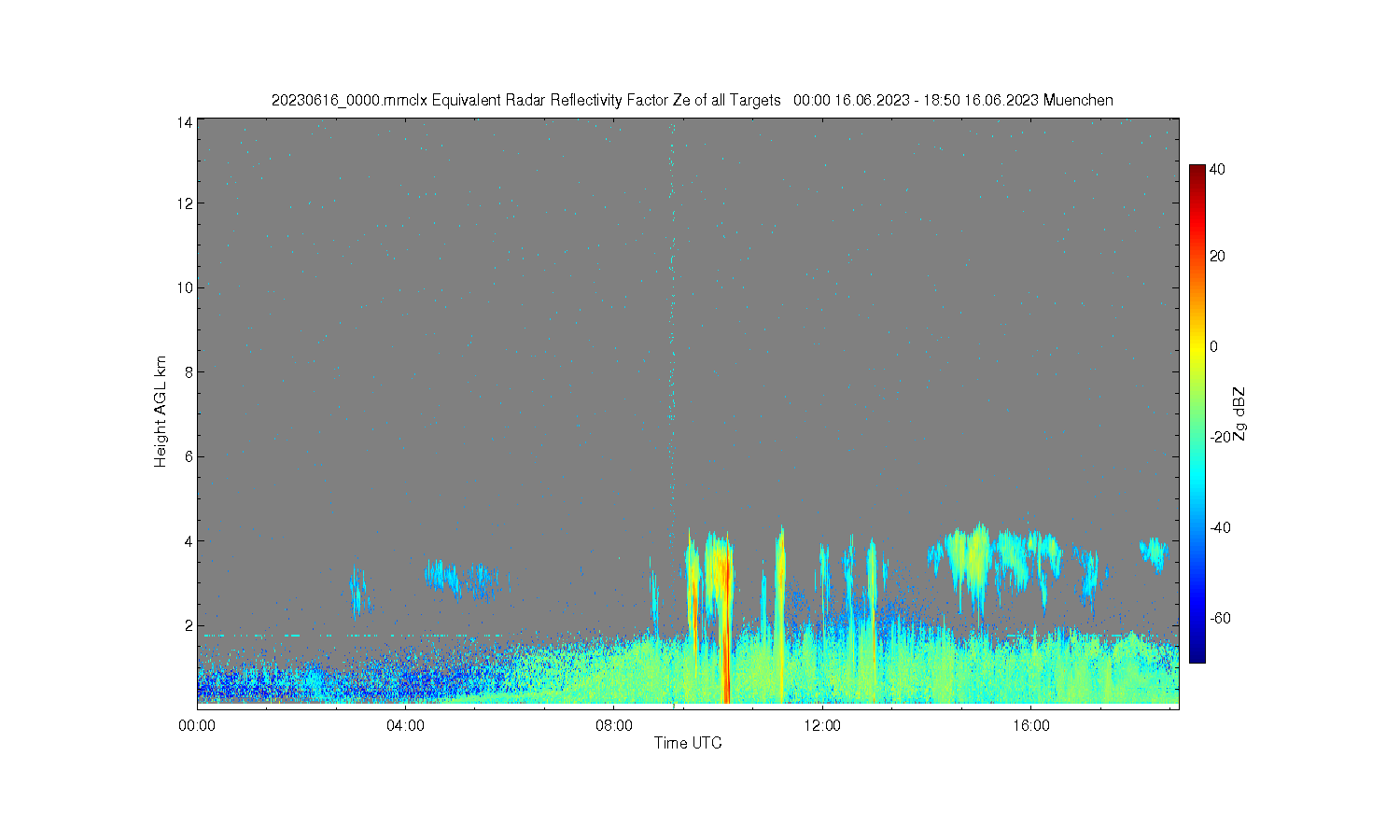
Task: Click the colorbar value -60
Action: (x=1220, y=618)
